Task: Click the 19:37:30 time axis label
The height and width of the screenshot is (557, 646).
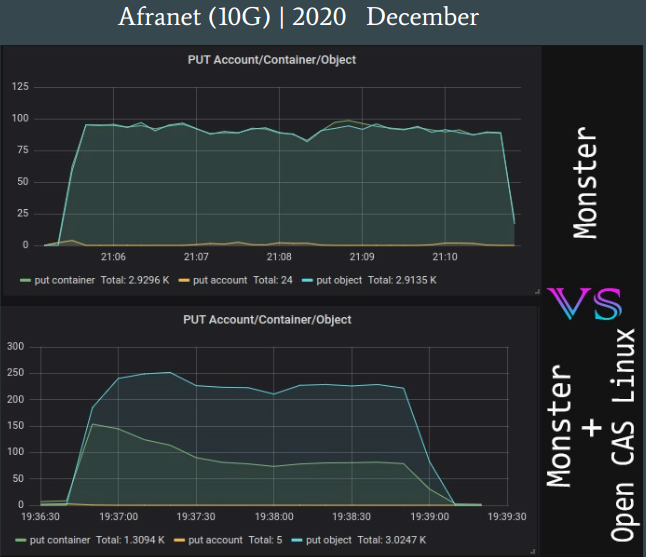Action: 196,517
